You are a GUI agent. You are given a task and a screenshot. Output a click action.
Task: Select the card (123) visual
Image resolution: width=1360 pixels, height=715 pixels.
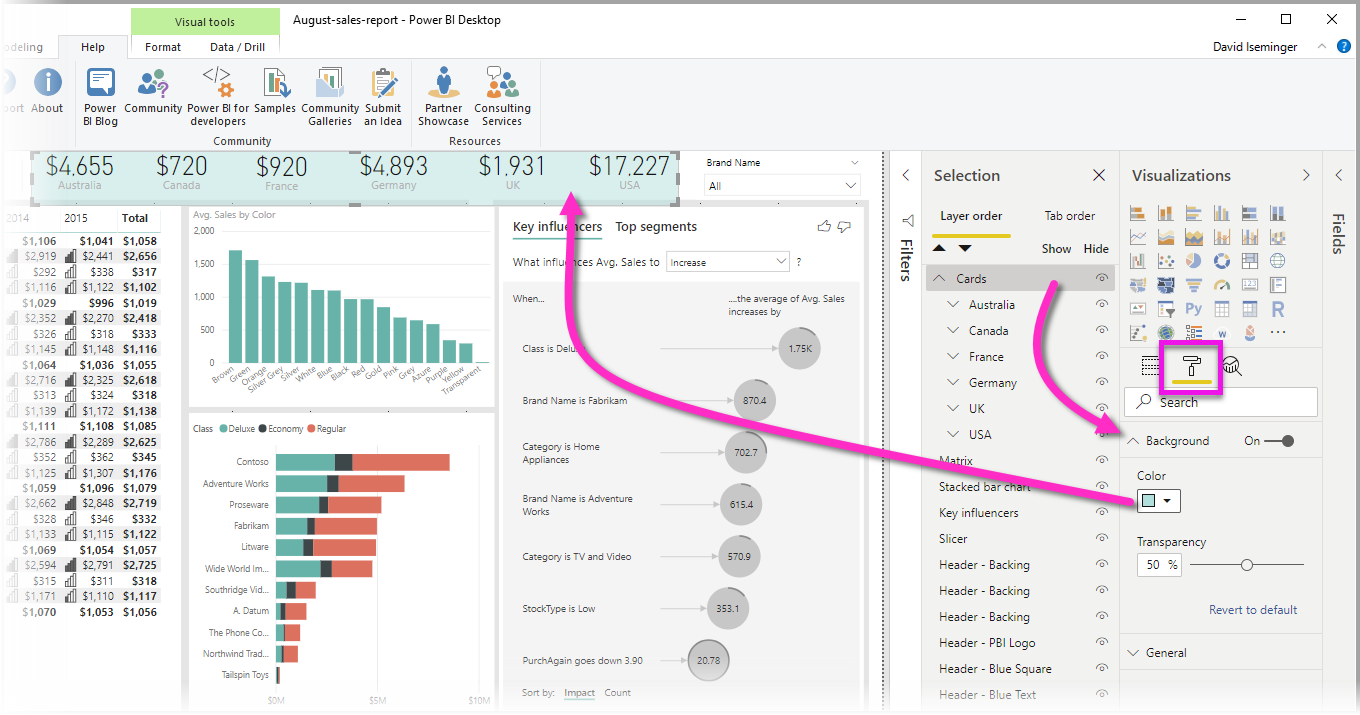point(1249,285)
